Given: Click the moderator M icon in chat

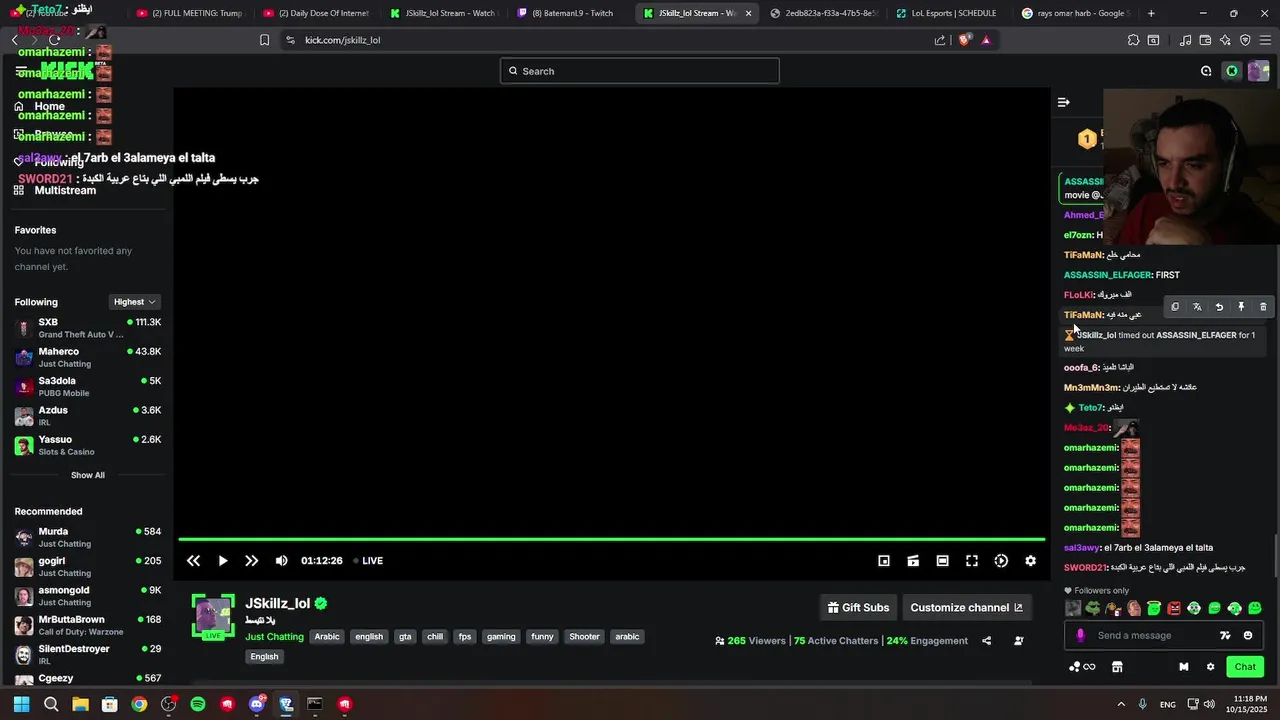Looking at the screenshot, I should 1184,667.
